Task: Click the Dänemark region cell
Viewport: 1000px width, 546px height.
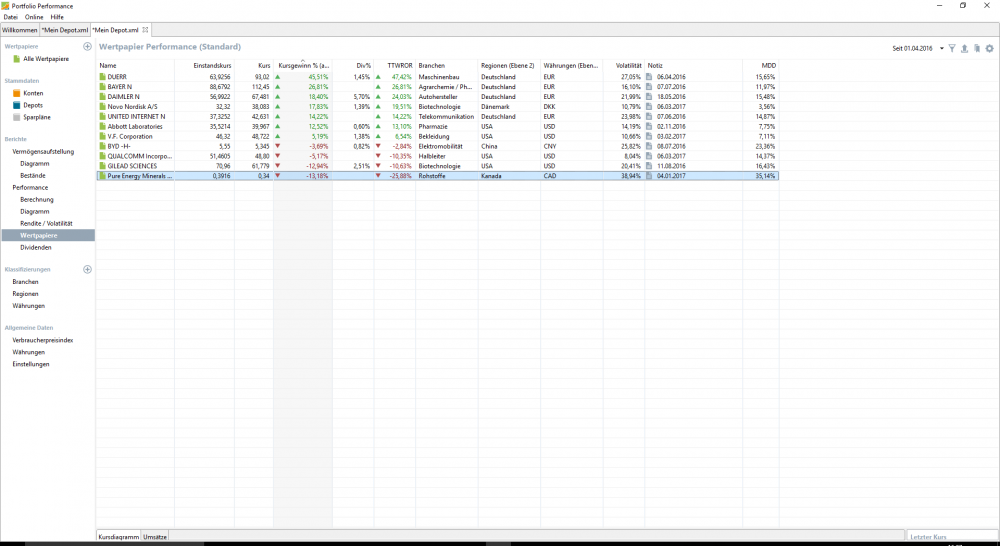Action: click(x=496, y=107)
